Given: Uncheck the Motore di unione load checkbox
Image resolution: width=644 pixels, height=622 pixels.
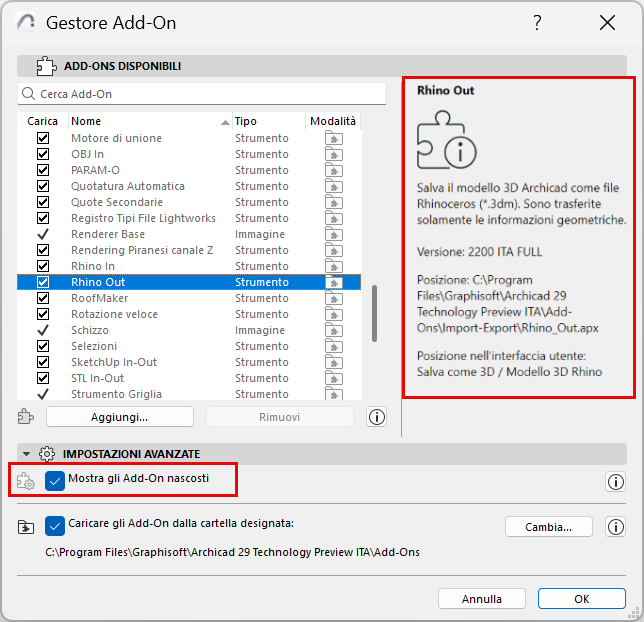Looking at the screenshot, I should tap(43, 138).
